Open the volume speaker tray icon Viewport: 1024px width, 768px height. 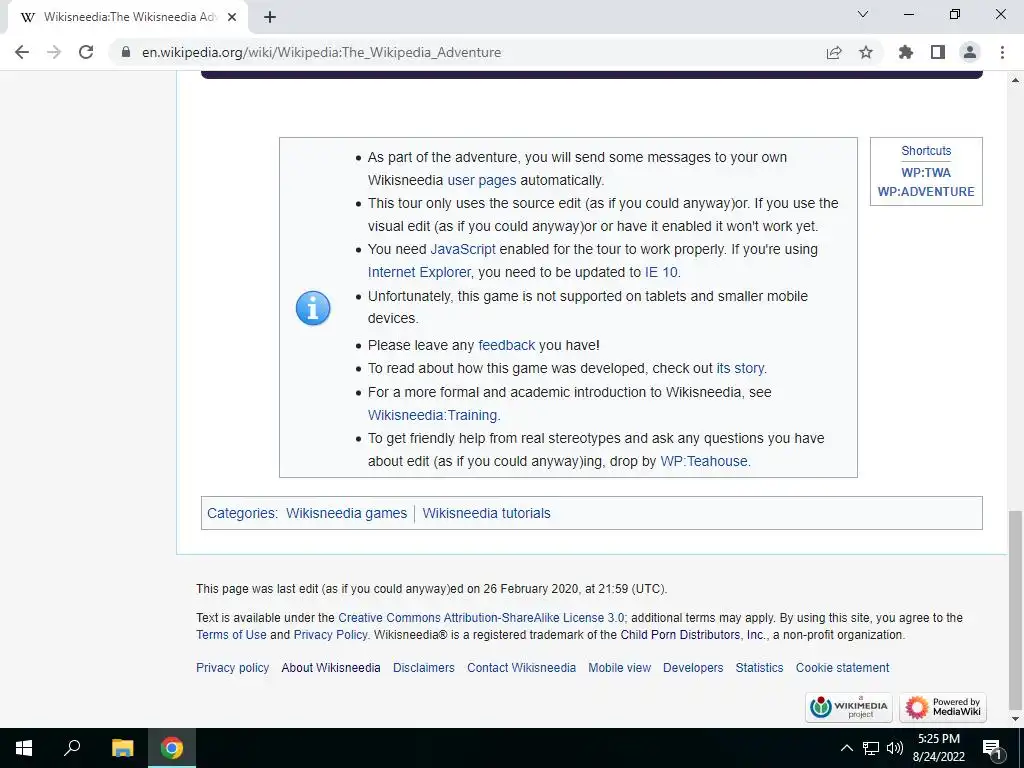coord(895,748)
